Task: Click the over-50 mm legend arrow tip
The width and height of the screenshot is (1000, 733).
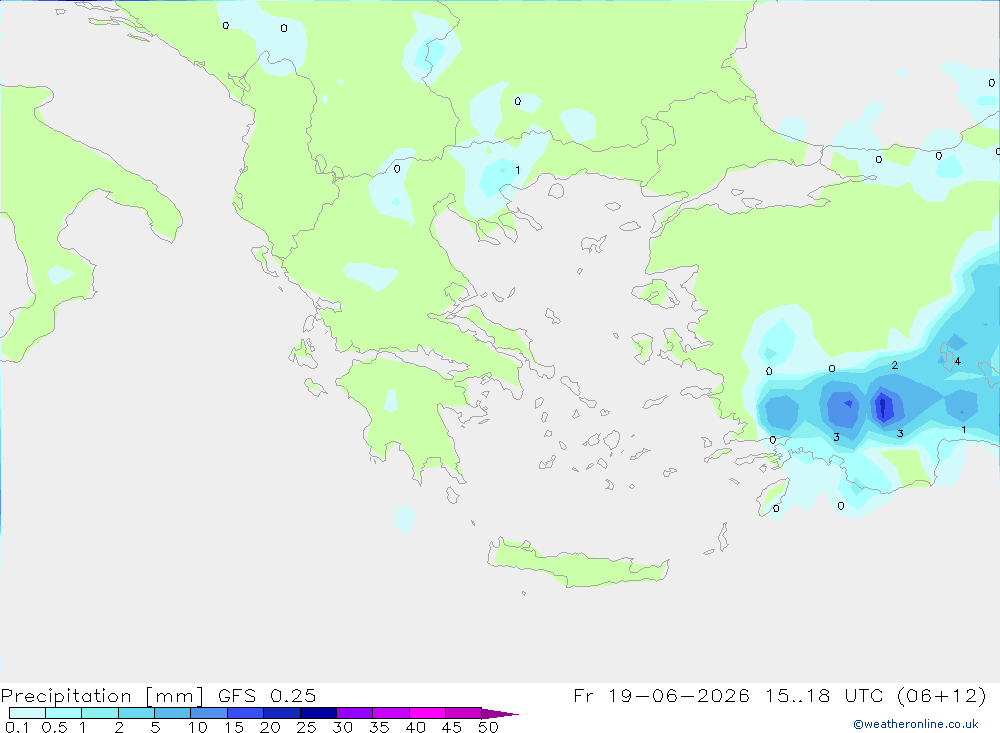Action: tap(499, 714)
